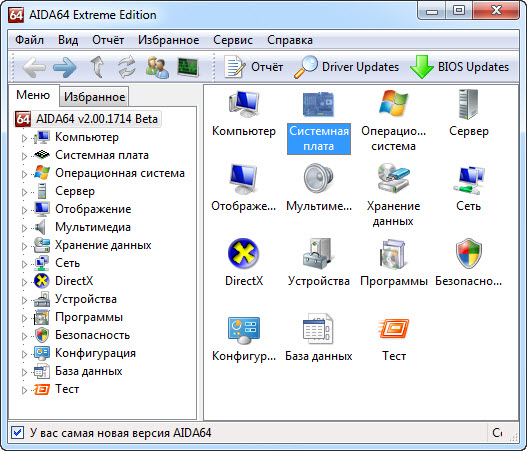Switch to the Избранное tab in left panel
Viewport: 527px width, 451px height.
coord(94,97)
